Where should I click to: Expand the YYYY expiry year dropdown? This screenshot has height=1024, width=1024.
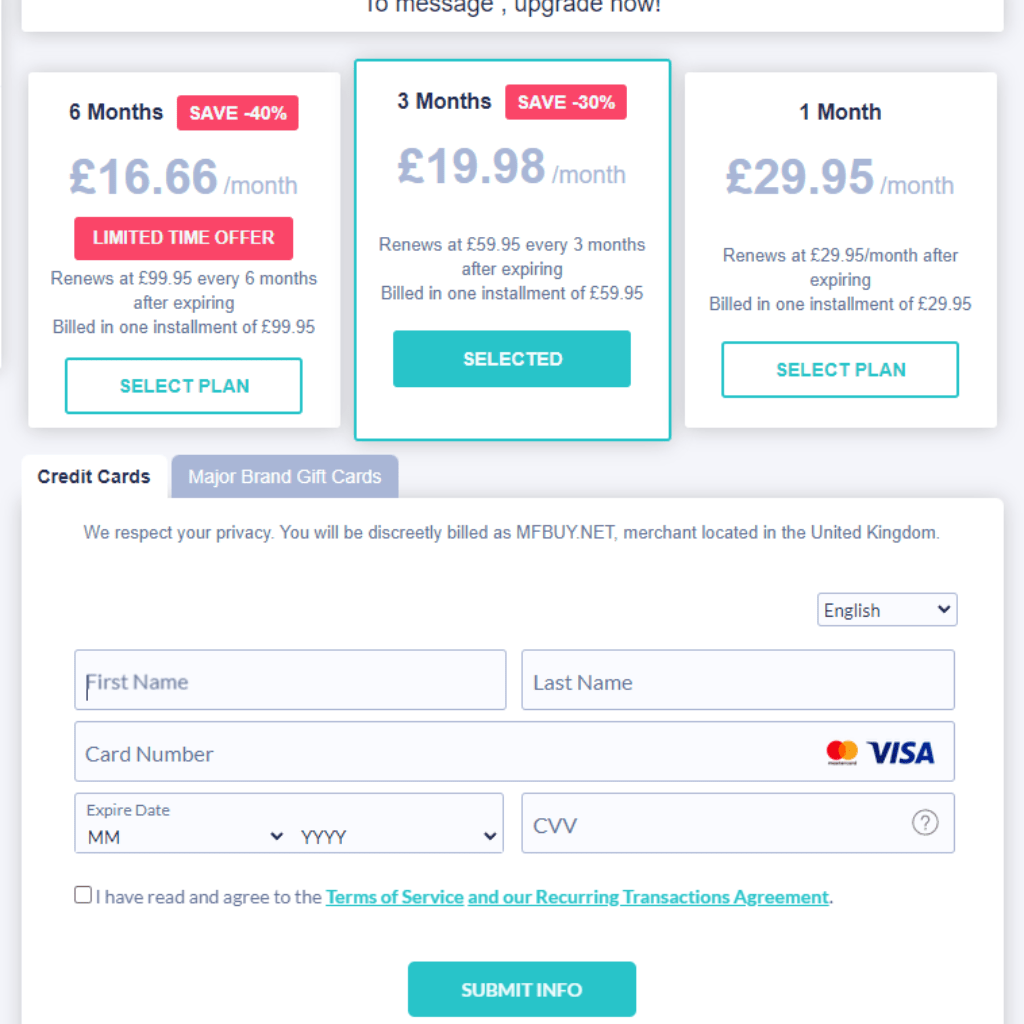click(x=399, y=836)
